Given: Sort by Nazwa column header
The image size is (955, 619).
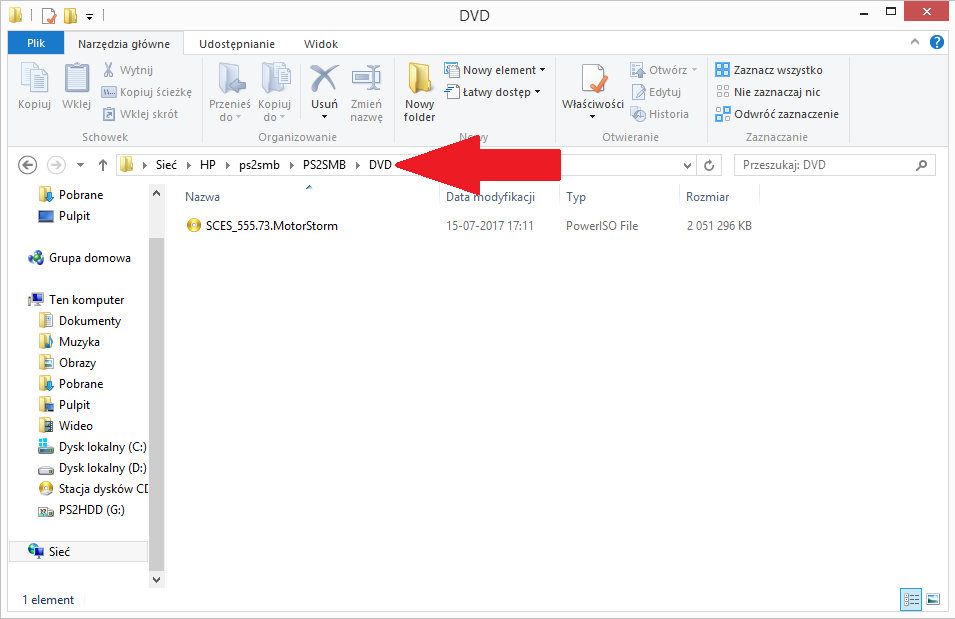Looking at the screenshot, I should [203, 197].
